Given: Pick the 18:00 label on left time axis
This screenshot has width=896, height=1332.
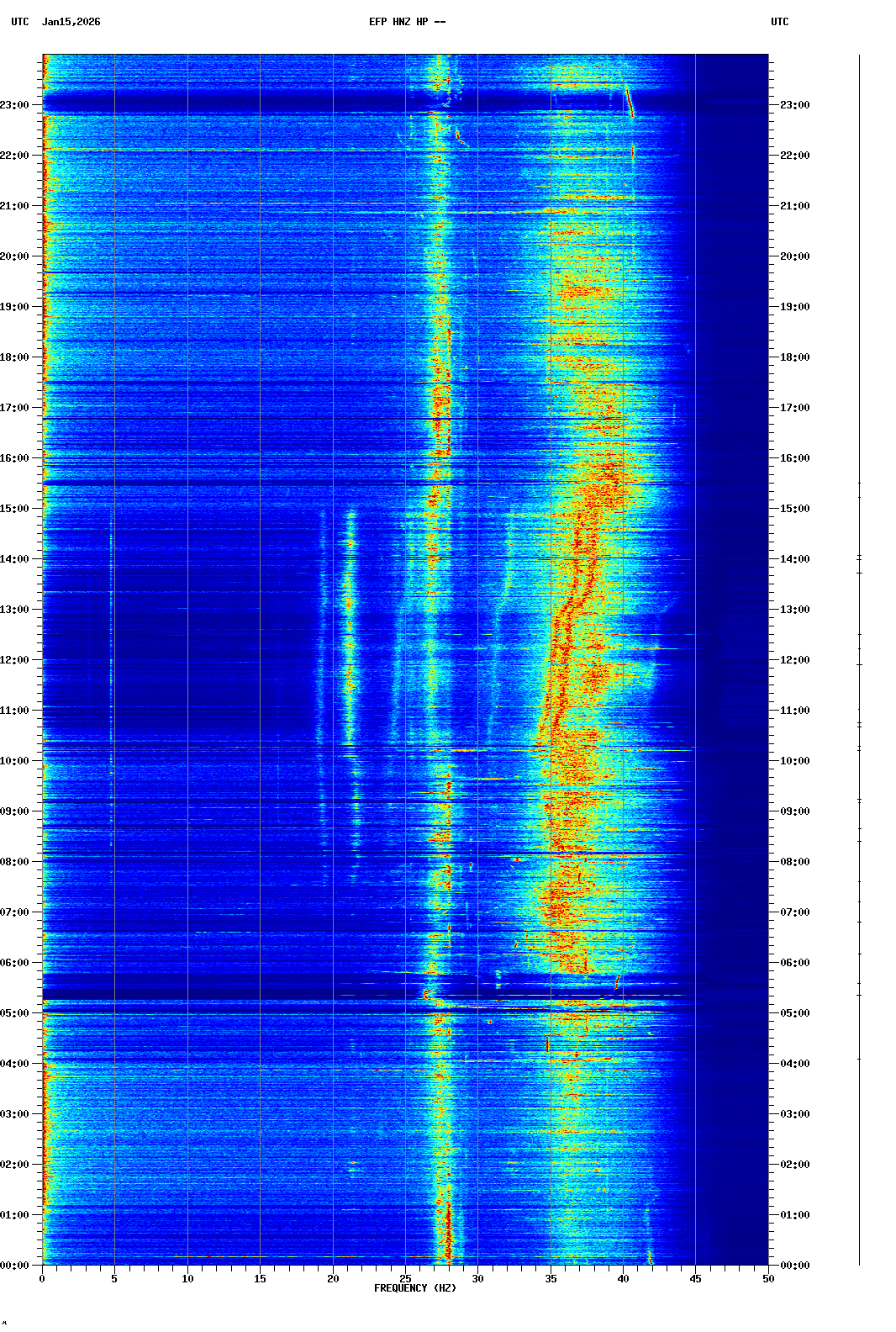Looking at the screenshot, I should 15,357.
